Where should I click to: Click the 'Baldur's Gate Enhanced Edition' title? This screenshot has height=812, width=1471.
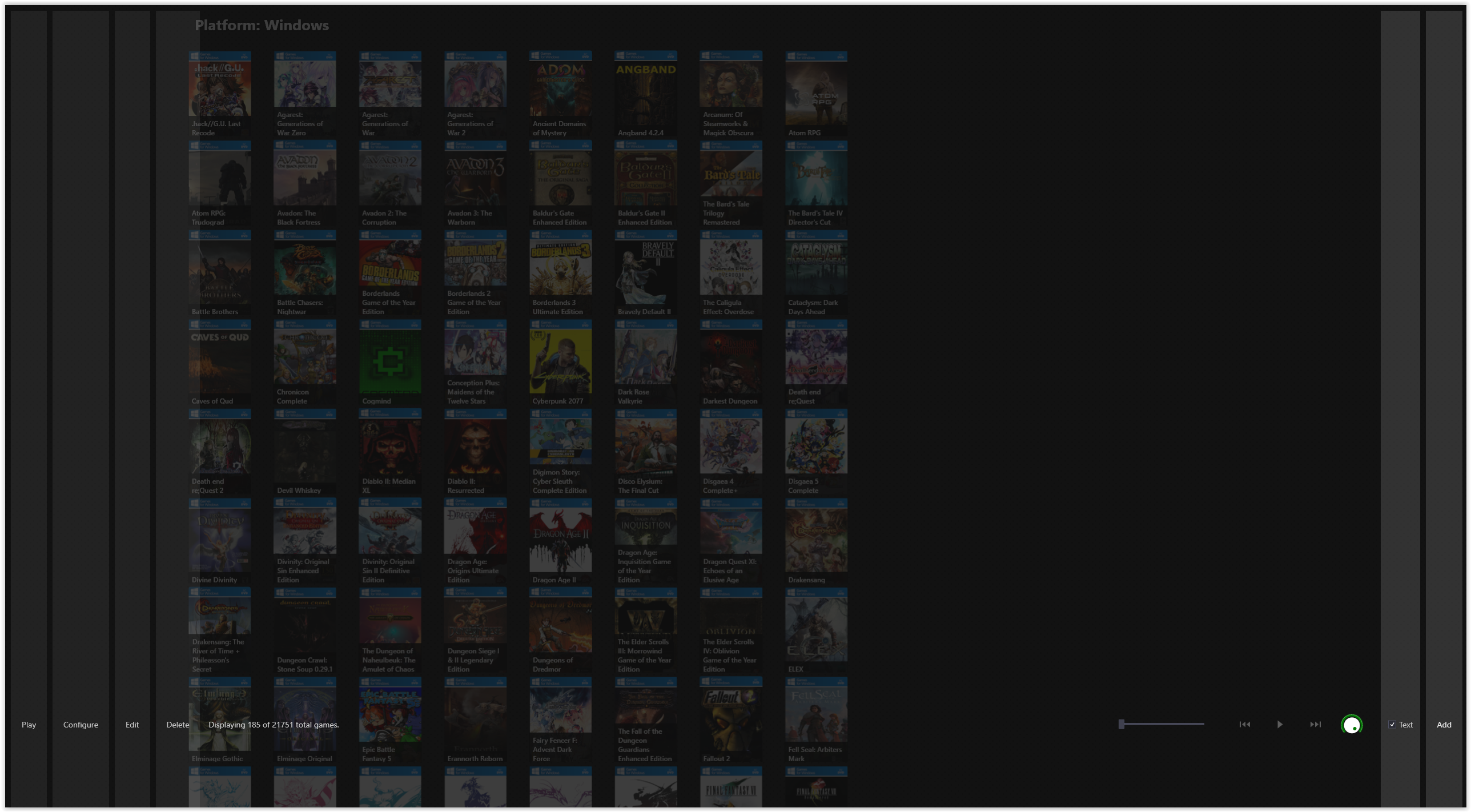pyautogui.click(x=560, y=218)
